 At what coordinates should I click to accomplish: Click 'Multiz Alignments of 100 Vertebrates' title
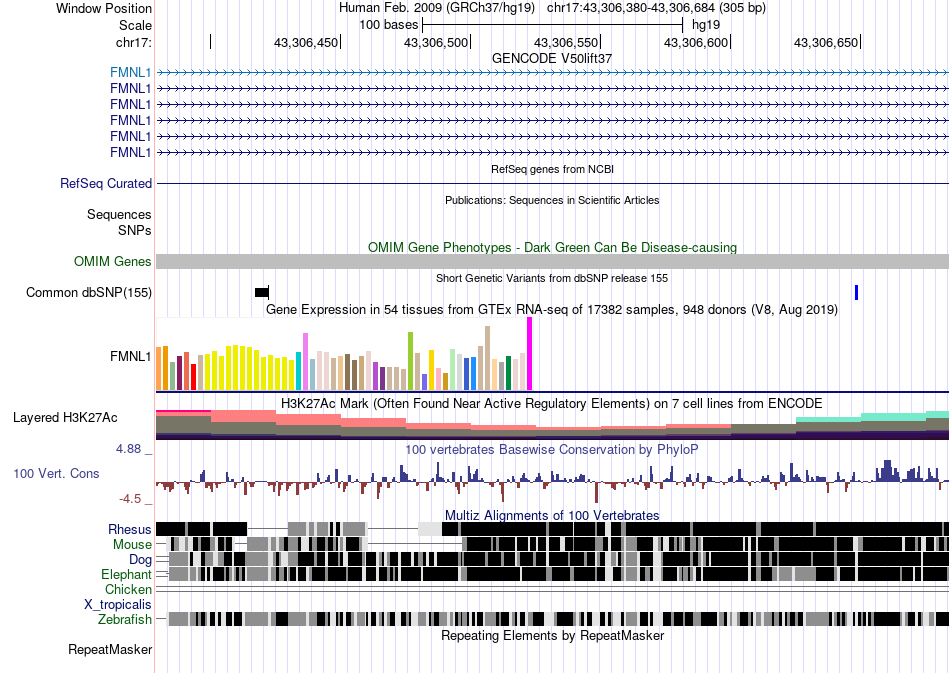point(552,516)
